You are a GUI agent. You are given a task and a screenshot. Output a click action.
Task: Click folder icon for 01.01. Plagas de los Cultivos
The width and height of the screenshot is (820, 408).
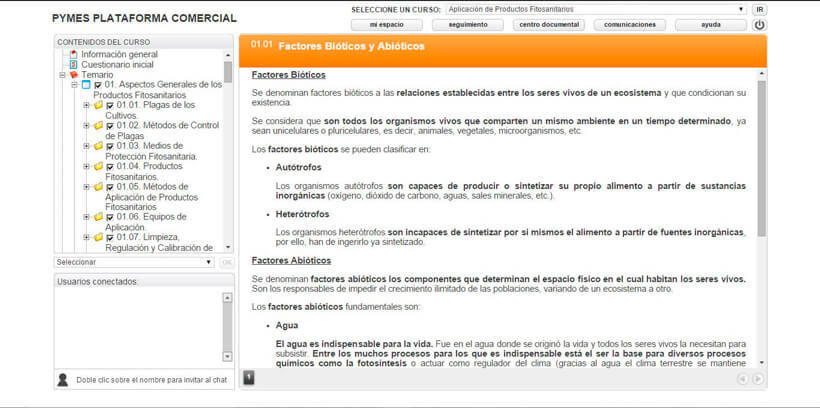tap(98, 105)
